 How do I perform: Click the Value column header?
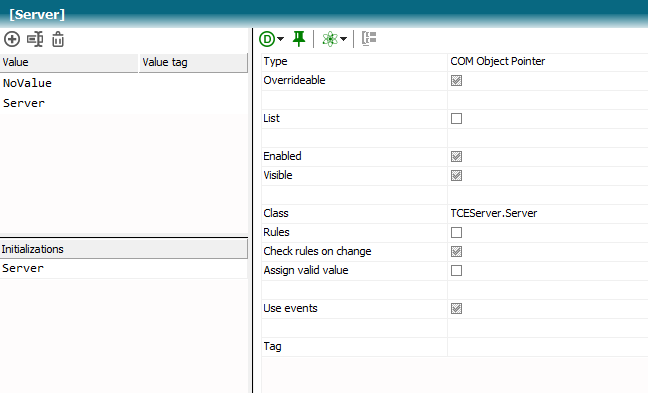[x=69, y=62]
